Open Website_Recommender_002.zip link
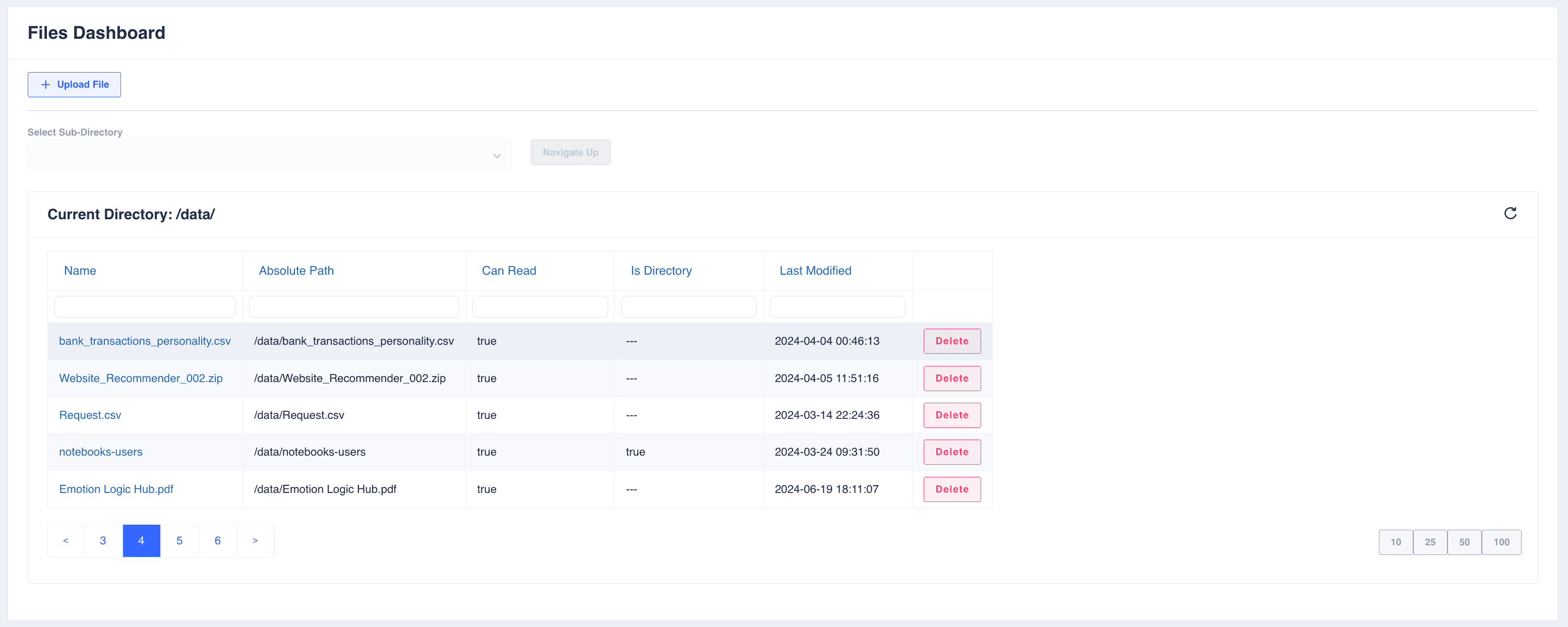The image size is (1568, 627). point(141,378)
